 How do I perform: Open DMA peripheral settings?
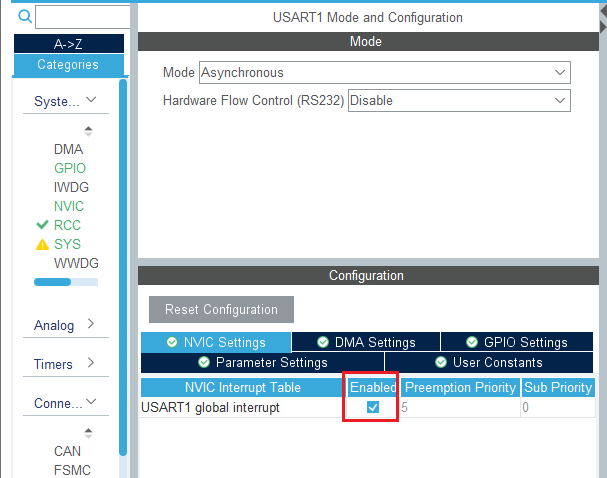[69, 149]
